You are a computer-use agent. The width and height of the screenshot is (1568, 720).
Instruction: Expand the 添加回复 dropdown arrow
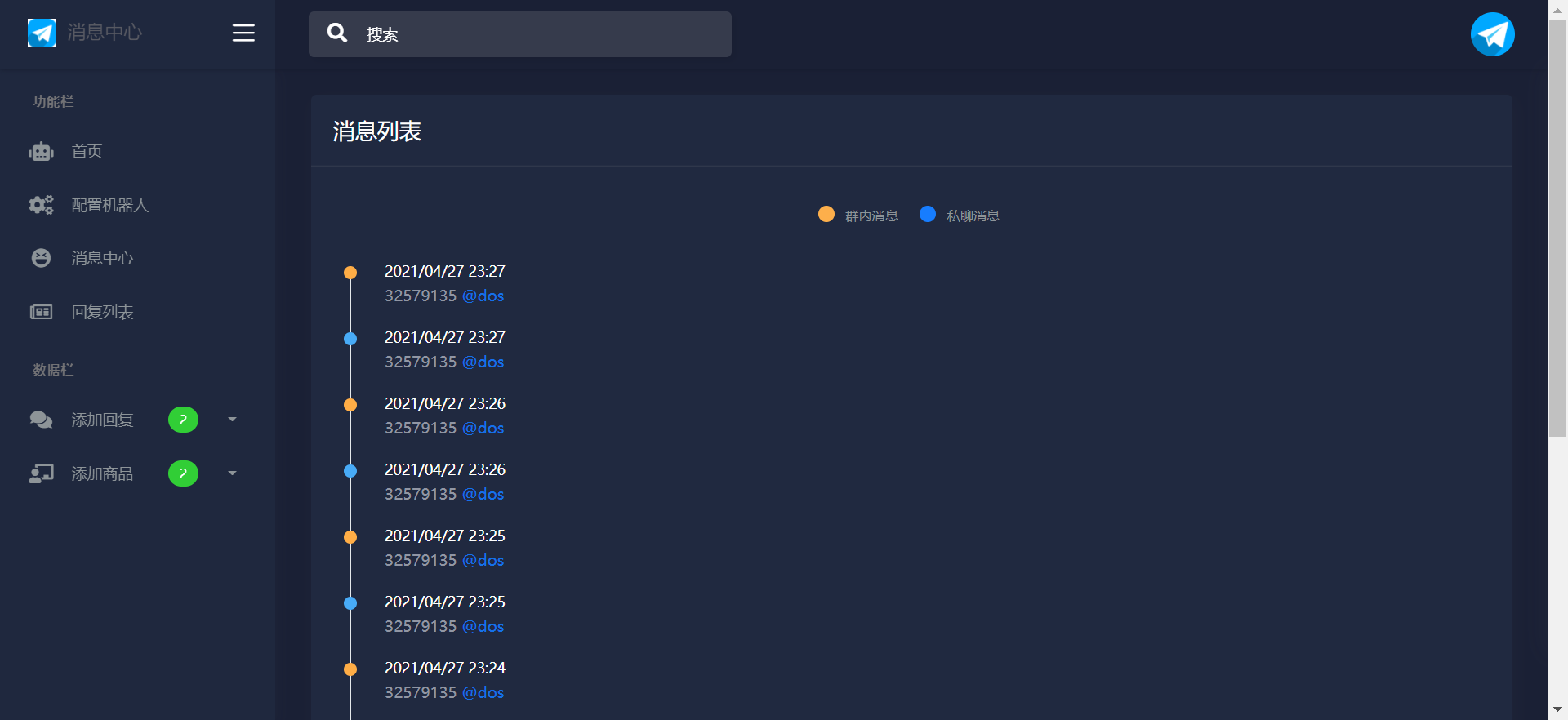pyautogui.click(x=232, y=420)
